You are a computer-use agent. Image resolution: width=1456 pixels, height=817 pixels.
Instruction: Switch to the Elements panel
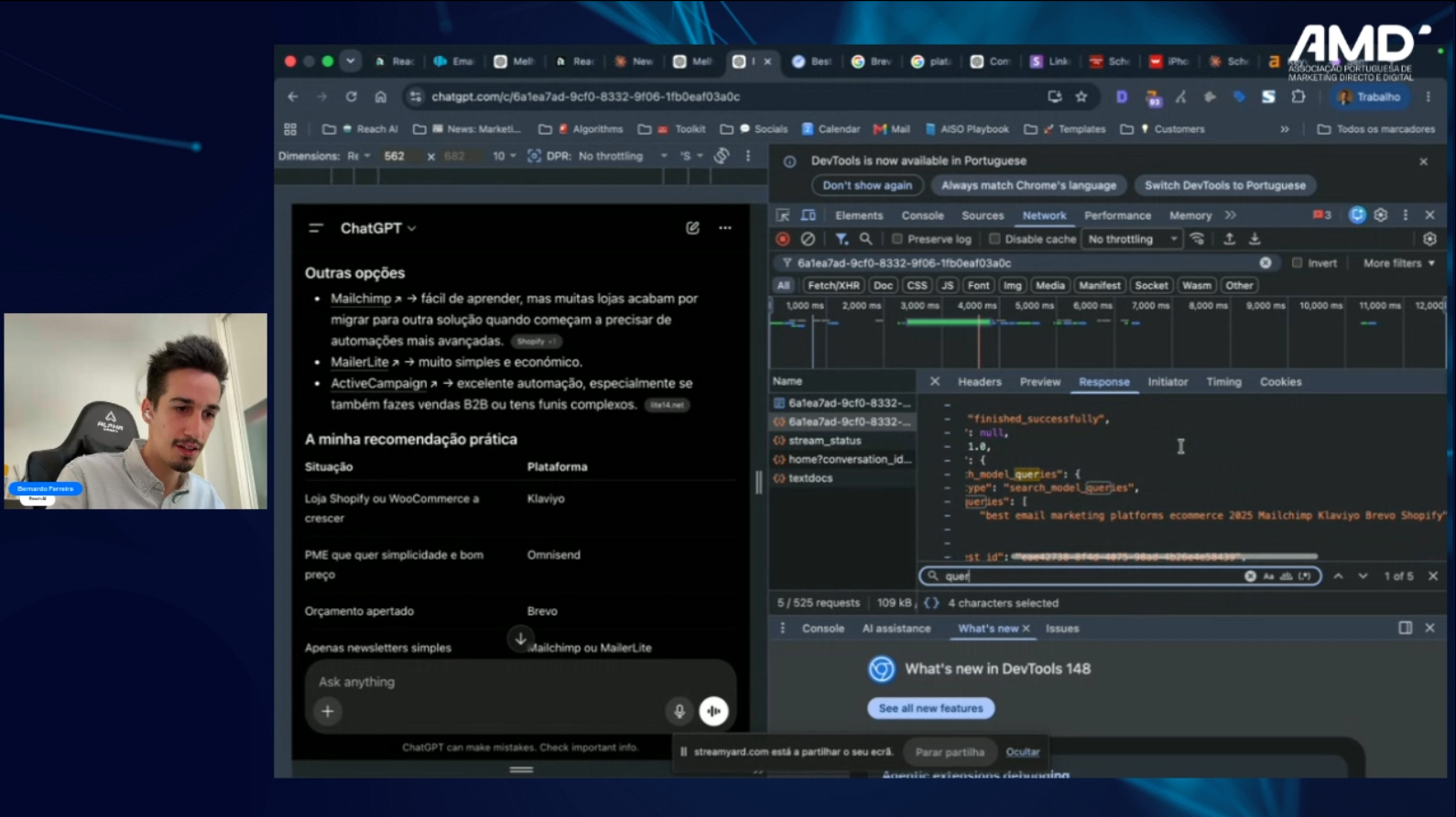point(859,215)
